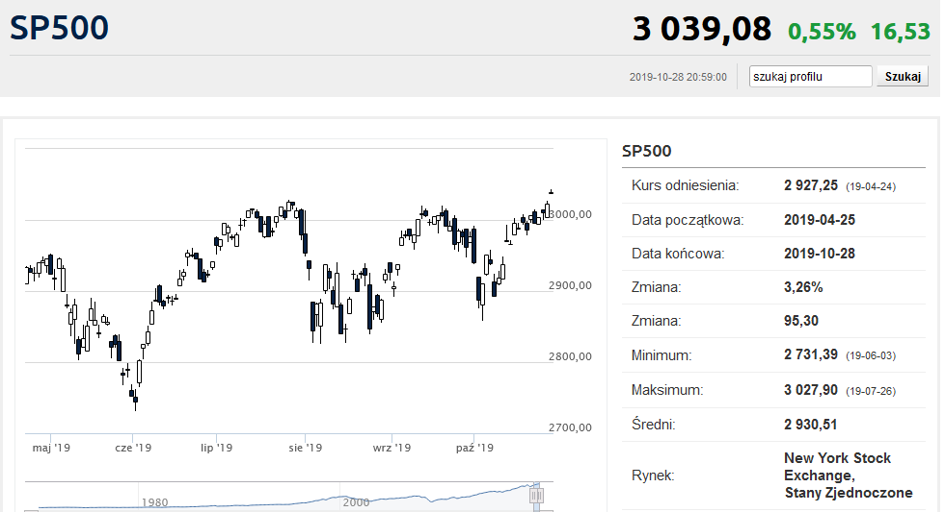The image size is (945, 512).
Task: Click the 'szukaj profilu' search field
Action: pyautogui.click(x=810, y=76)
